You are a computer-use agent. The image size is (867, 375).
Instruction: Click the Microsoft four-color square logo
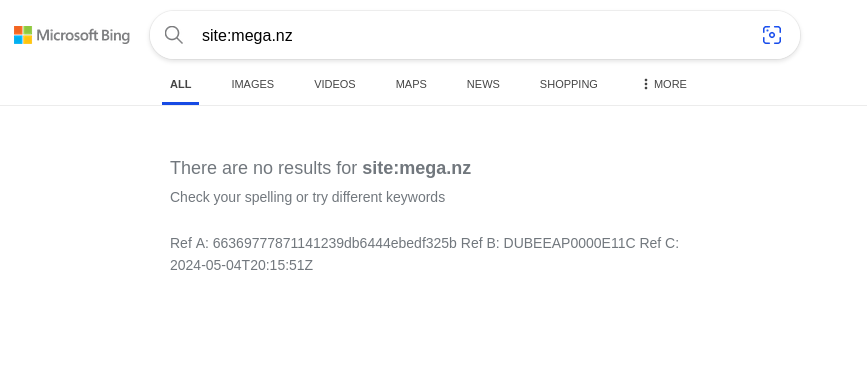(x=23, y=35)
